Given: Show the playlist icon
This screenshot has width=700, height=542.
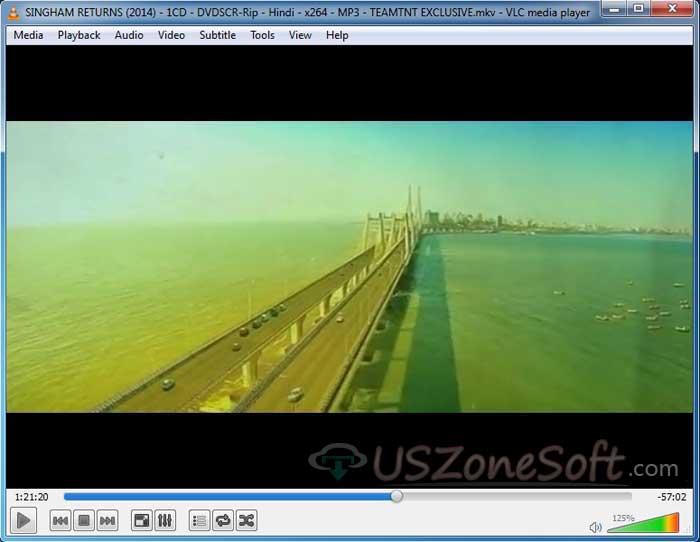Looking at the screenshot, I should tap(200, 521).
